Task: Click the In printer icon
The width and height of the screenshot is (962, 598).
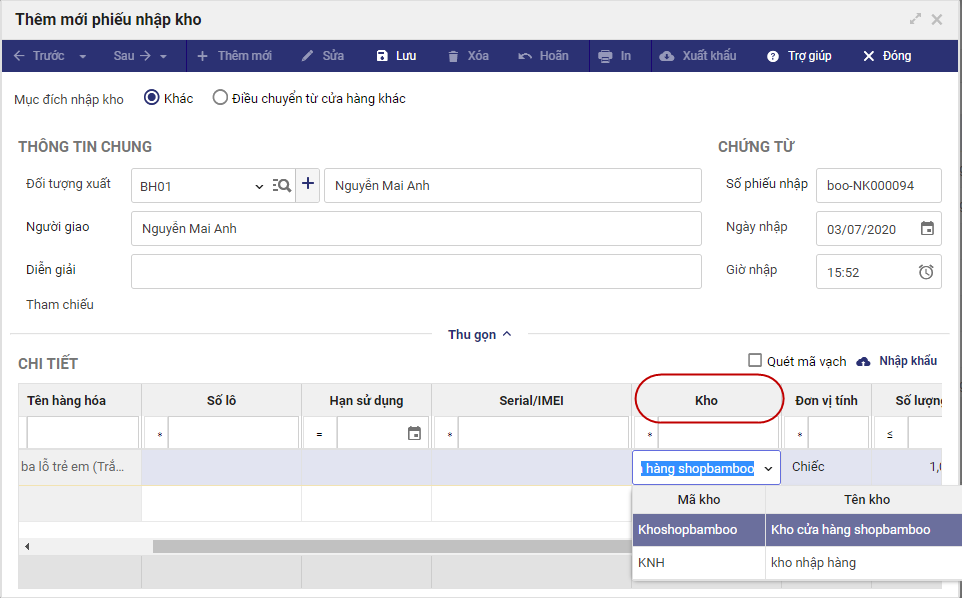Action: 605,56
